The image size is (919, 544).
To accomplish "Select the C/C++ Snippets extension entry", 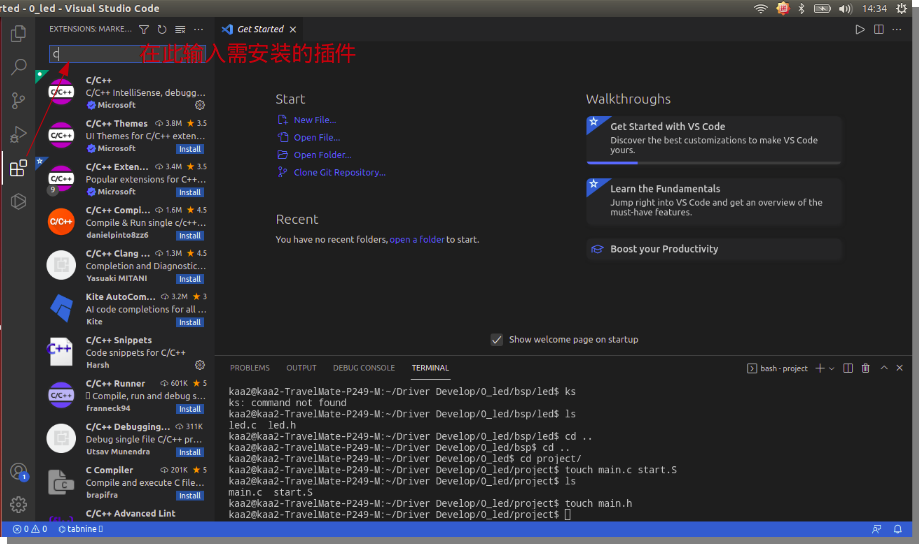I will coord(125,352).
